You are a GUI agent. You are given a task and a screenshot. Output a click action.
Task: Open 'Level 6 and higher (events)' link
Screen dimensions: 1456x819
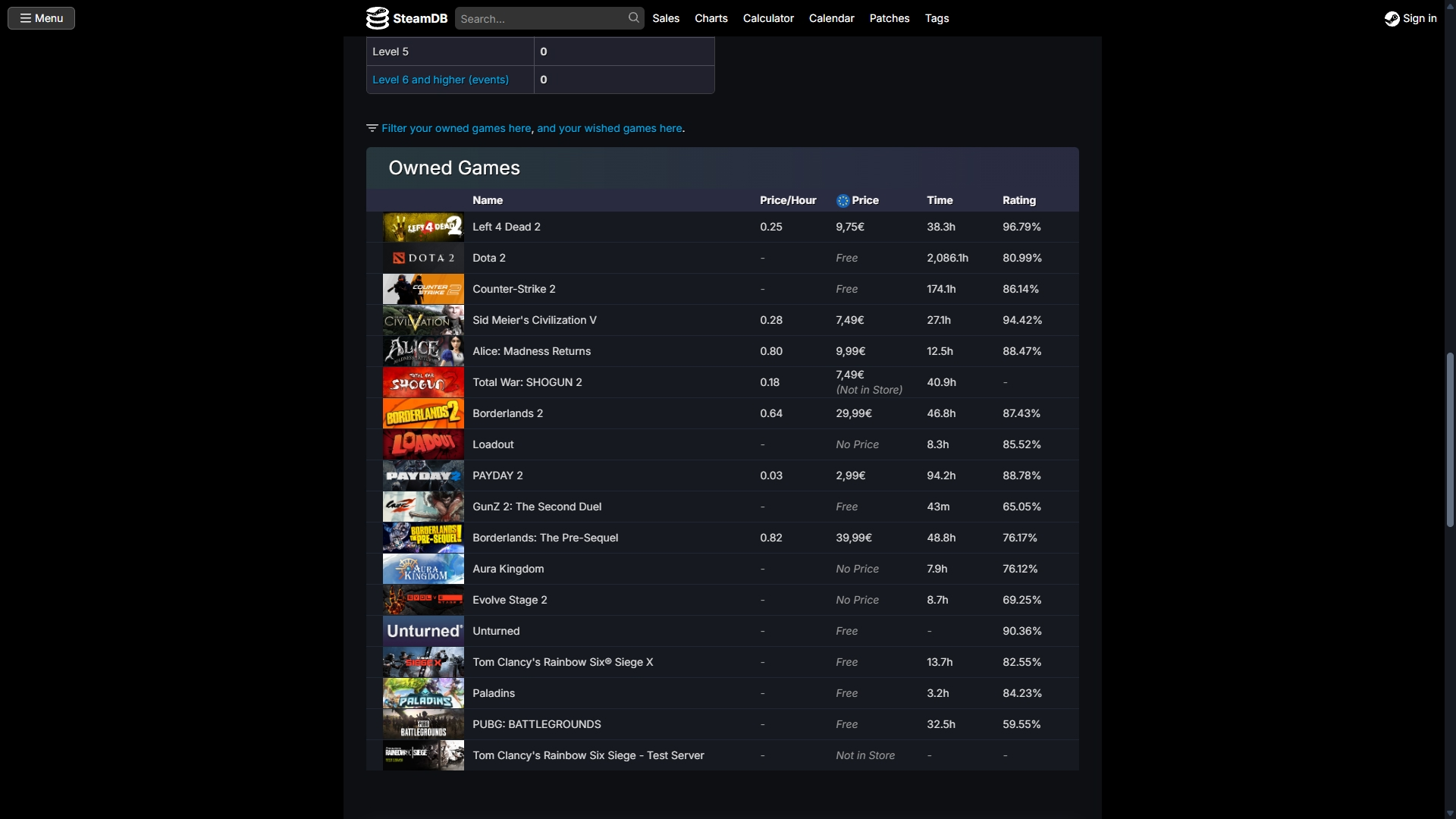[441, 80]
